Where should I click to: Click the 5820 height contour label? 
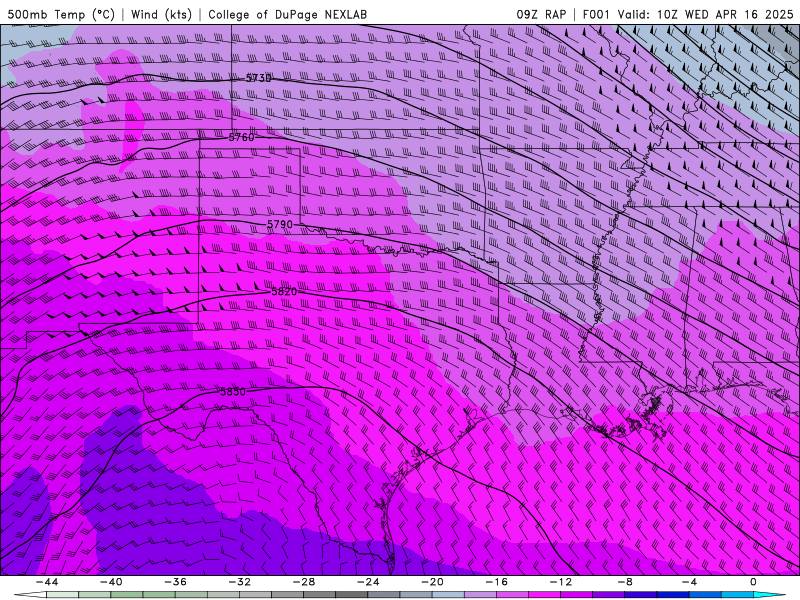click(x=284, y=291)
